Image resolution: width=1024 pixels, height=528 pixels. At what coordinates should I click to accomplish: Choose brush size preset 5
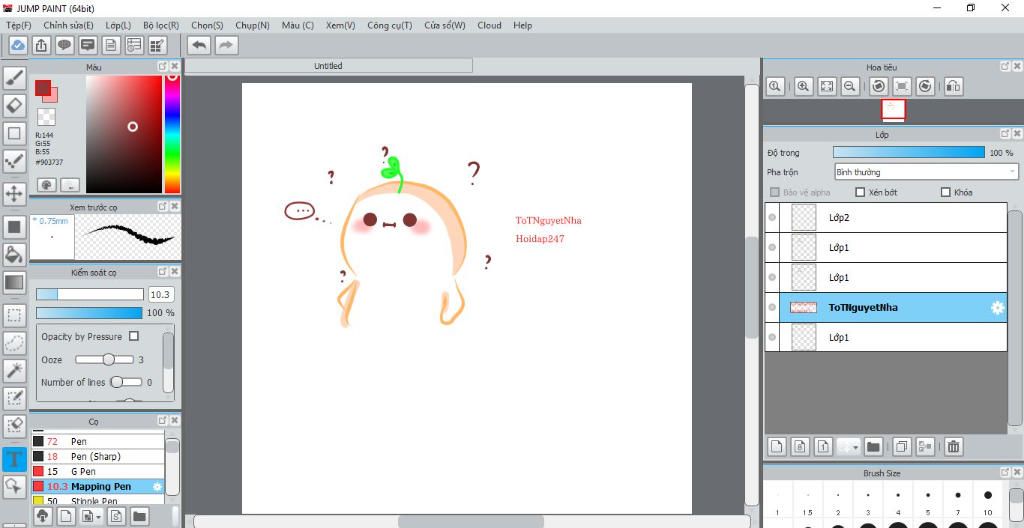point(928,503)
